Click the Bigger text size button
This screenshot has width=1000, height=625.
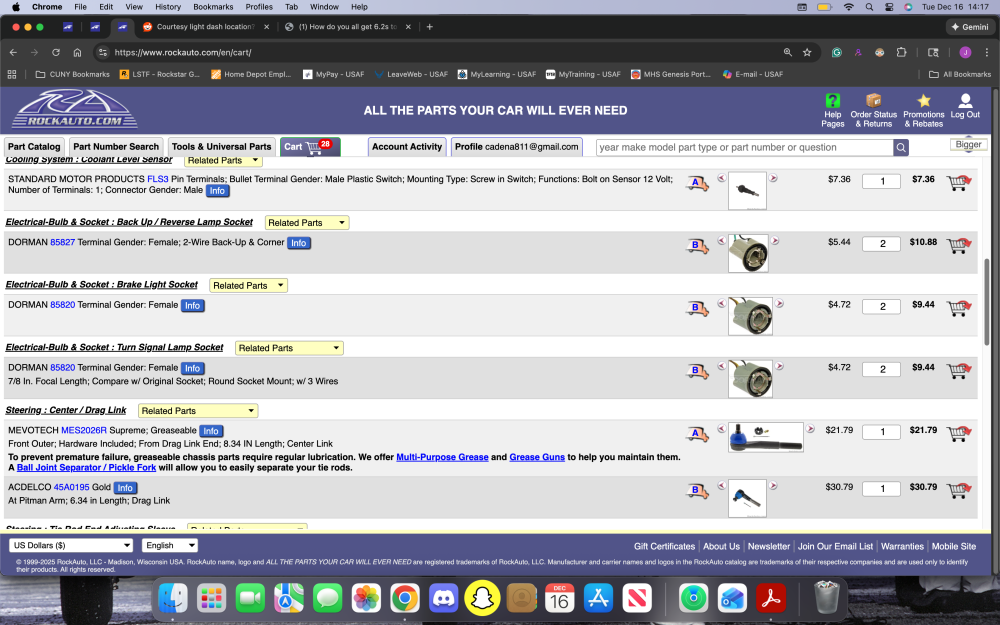point(966,143)
